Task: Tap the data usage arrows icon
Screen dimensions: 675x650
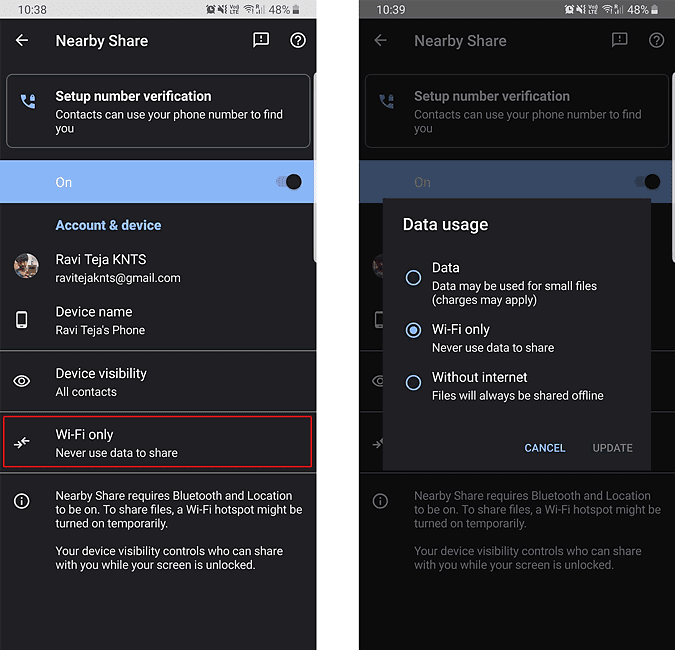Action: [22, 443]
